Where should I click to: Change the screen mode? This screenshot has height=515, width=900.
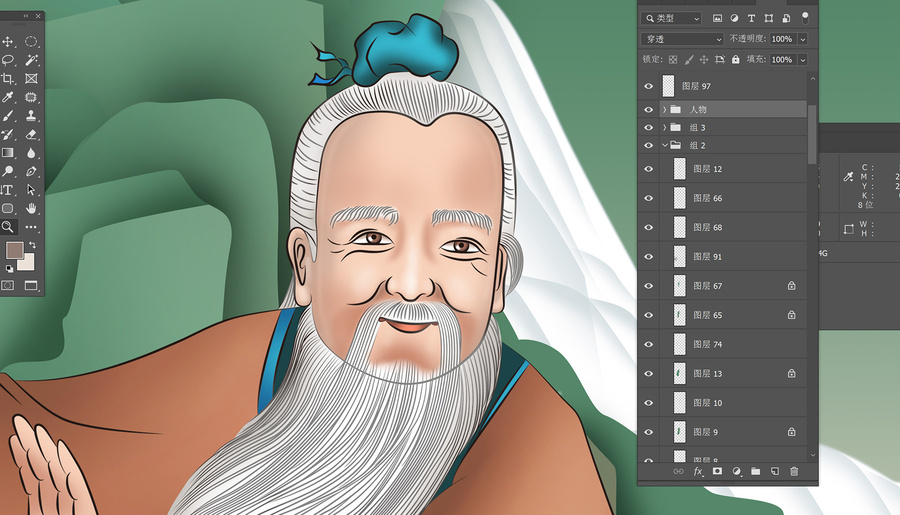(31, 285)
